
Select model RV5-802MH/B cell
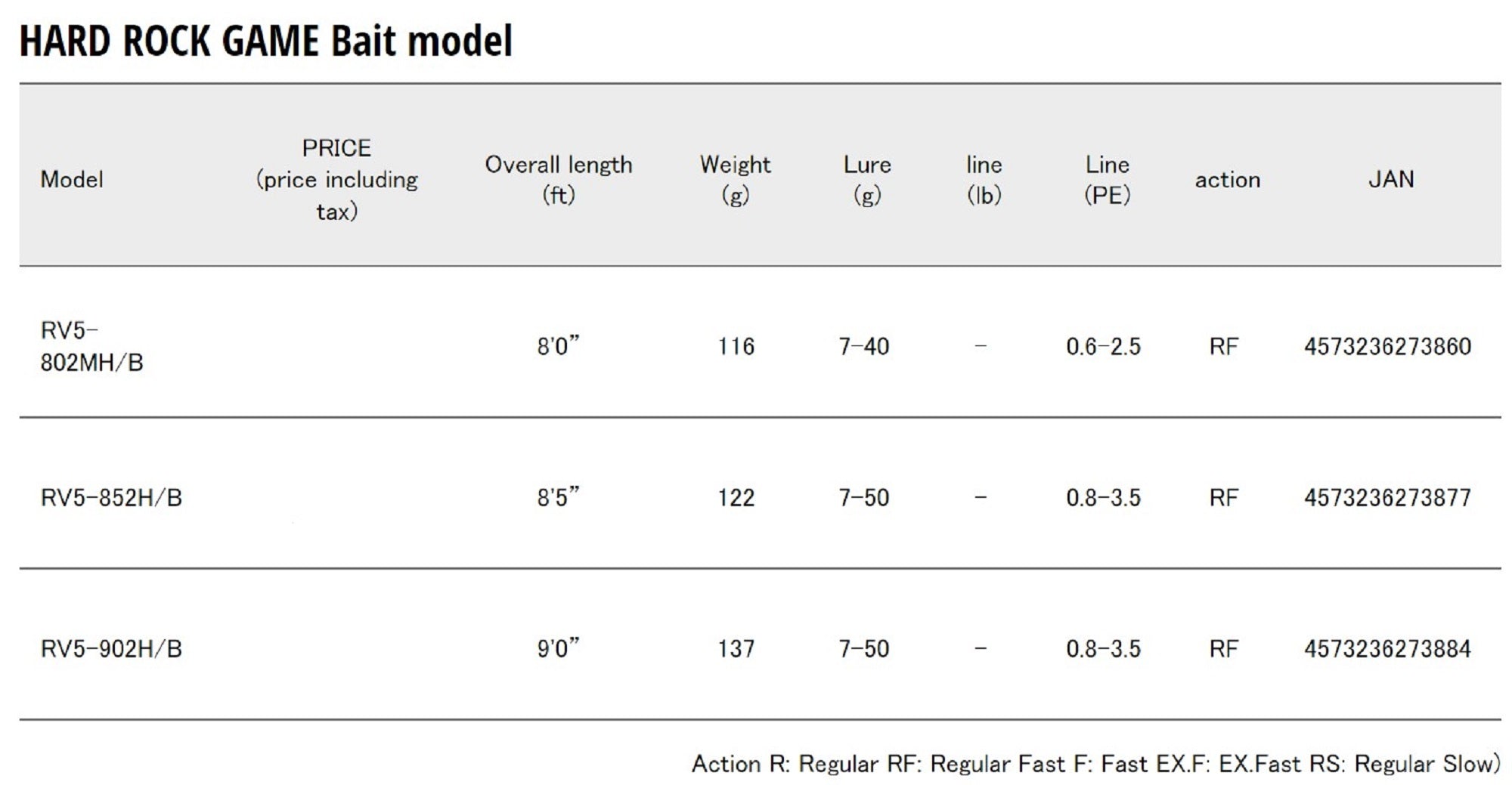(91, 346)
